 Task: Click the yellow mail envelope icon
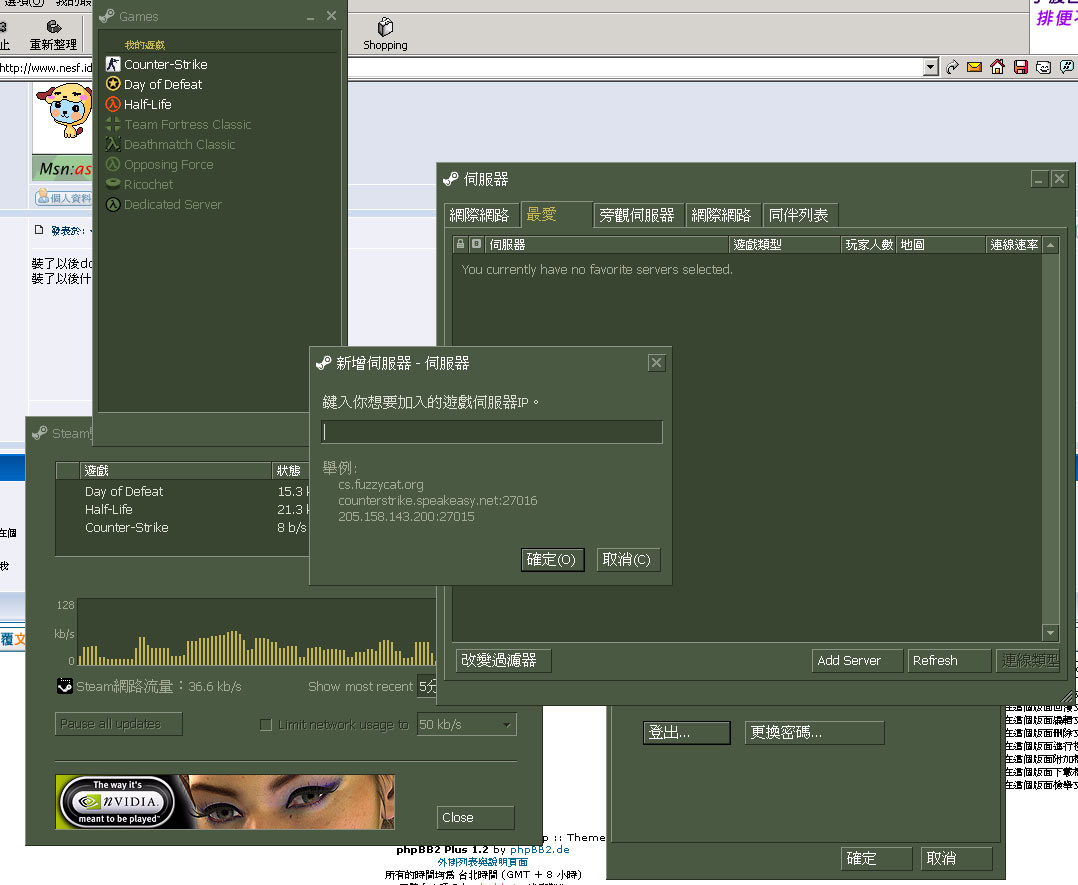[x=974, y=67]
